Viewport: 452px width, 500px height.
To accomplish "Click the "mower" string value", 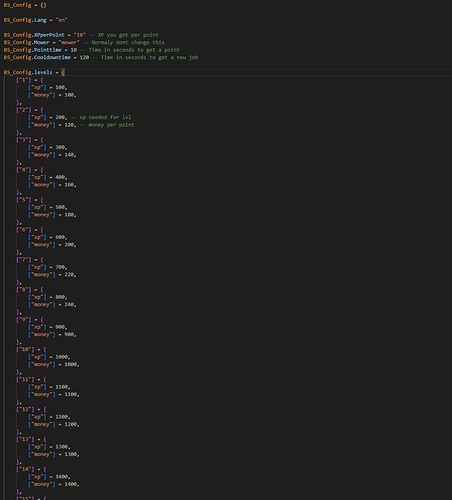I will (x=69, y=42).
